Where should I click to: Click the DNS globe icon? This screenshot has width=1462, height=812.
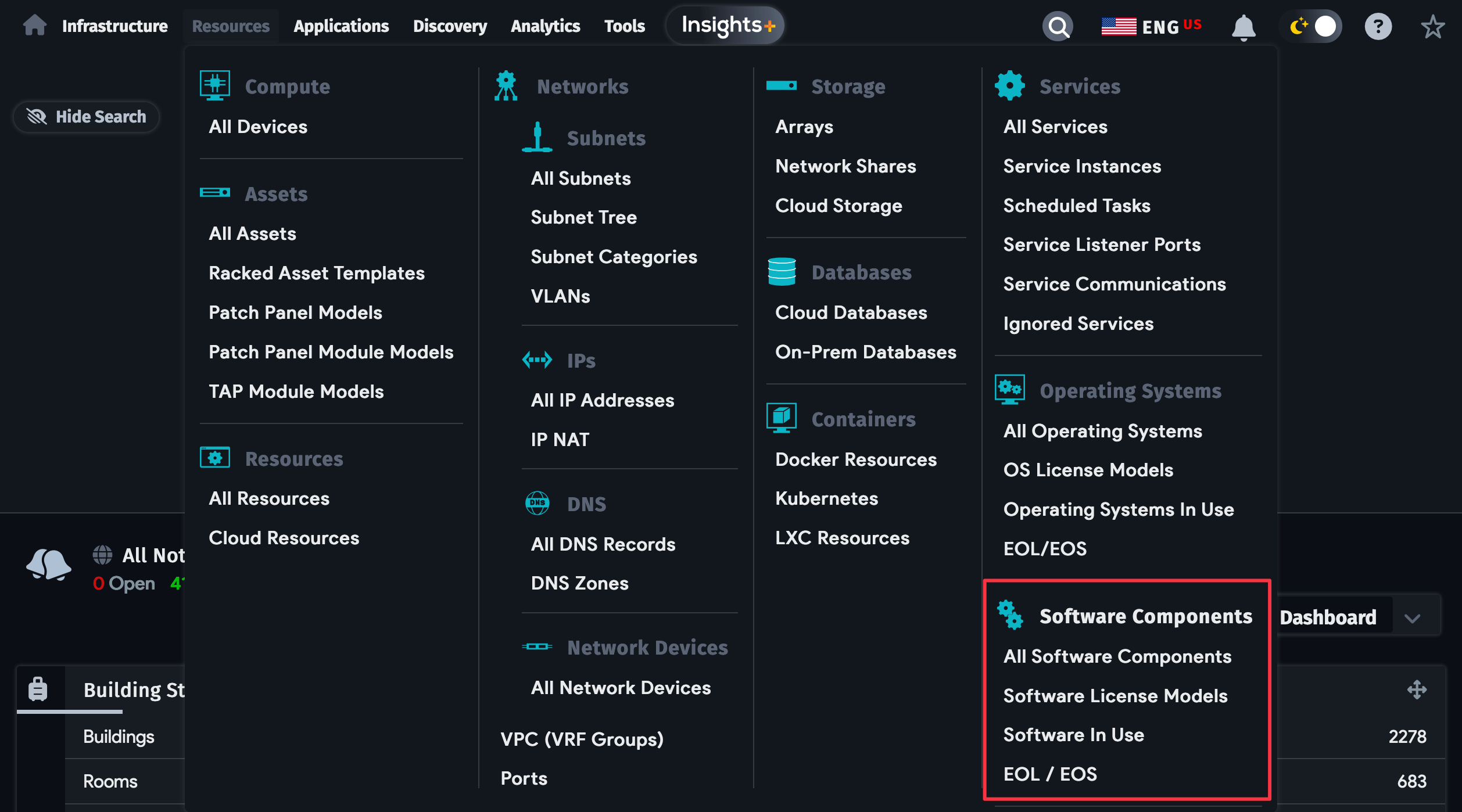(x=537, y=503)
